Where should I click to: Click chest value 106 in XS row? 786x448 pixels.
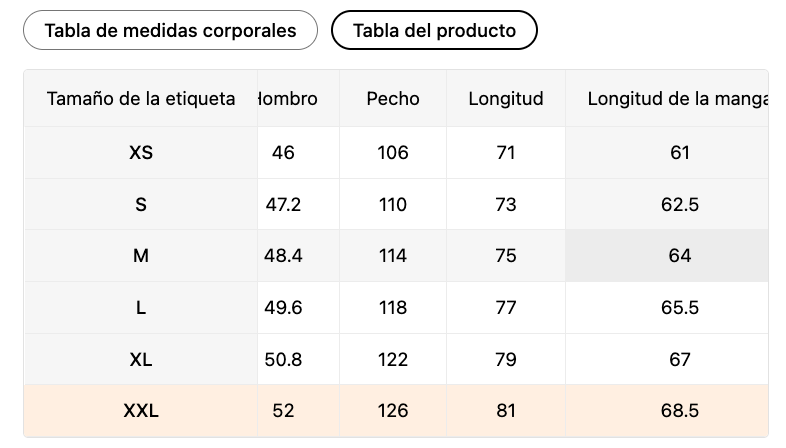tap(393, 153)
